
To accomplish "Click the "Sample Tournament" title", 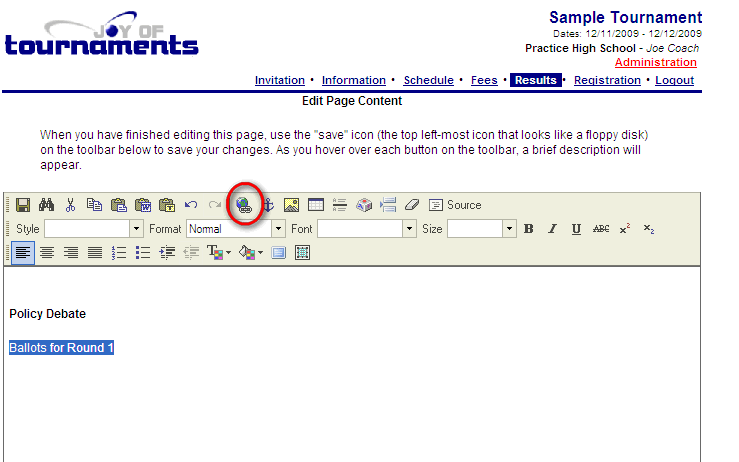I will point(625,17).
